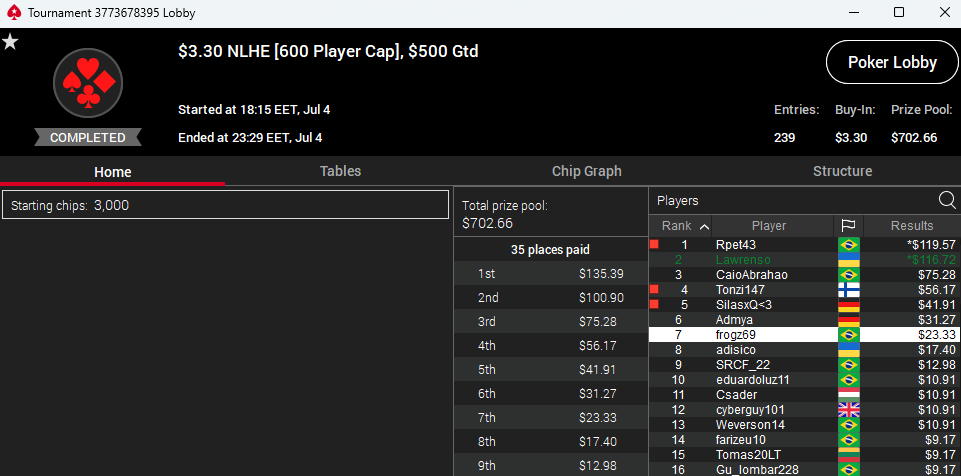Sort players by Rank column arrow

tap(705, 227)
